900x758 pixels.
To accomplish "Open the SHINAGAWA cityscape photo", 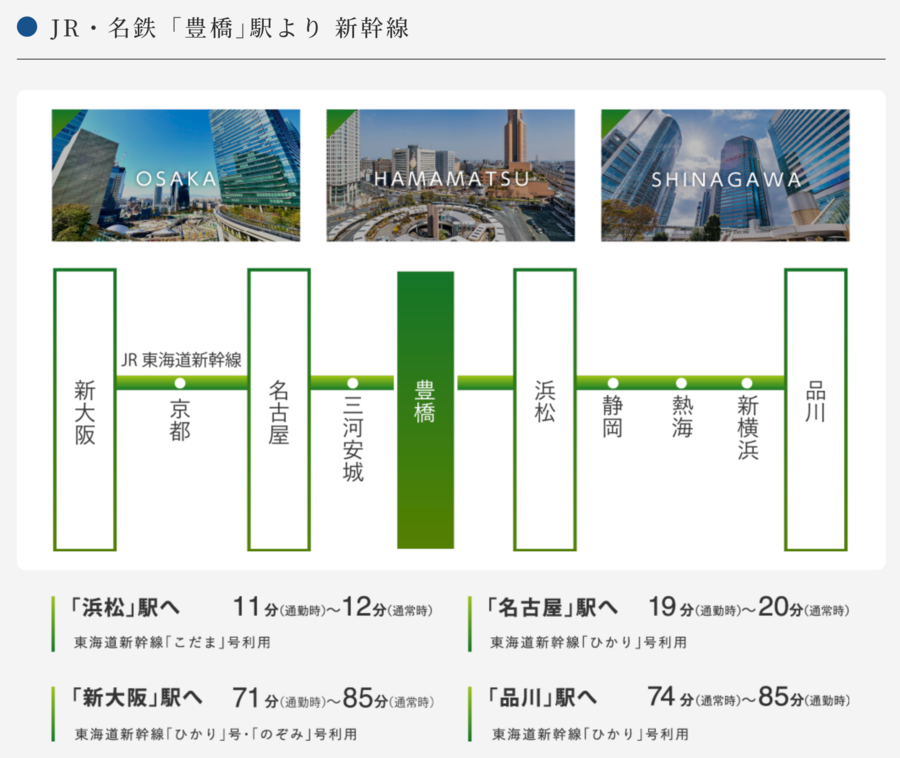I will click(725, 175).
